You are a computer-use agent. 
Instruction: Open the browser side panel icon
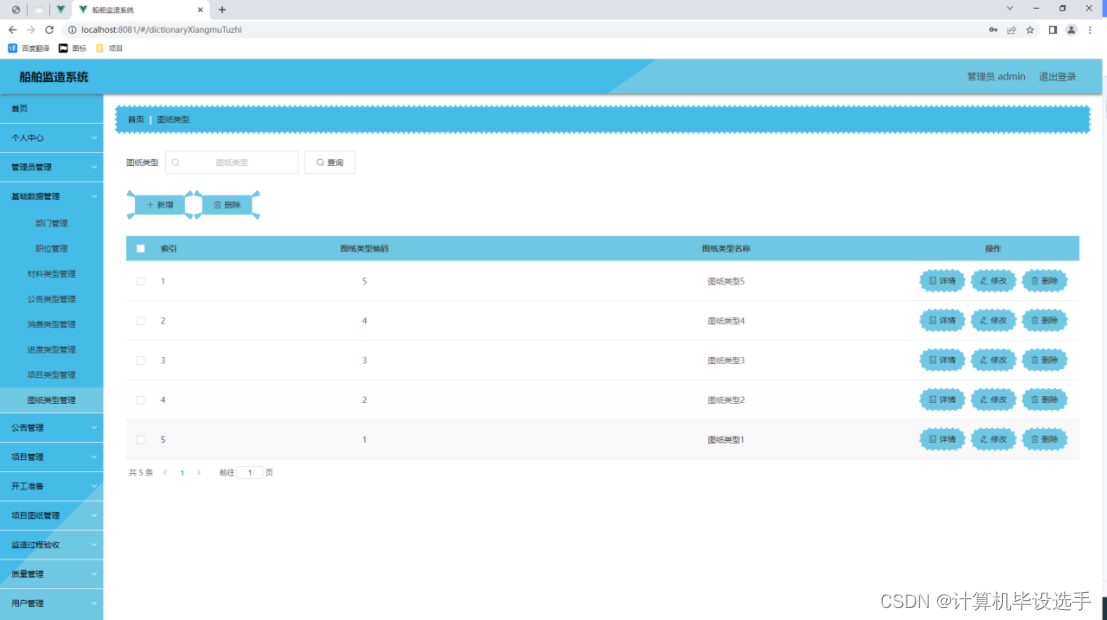coord(1053,30)
